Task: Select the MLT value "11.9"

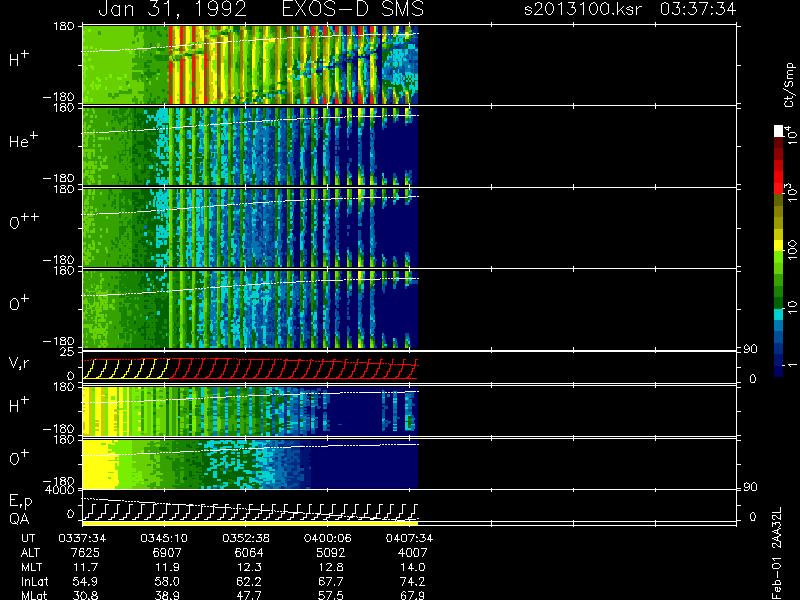Action: [x=167, y=567]
